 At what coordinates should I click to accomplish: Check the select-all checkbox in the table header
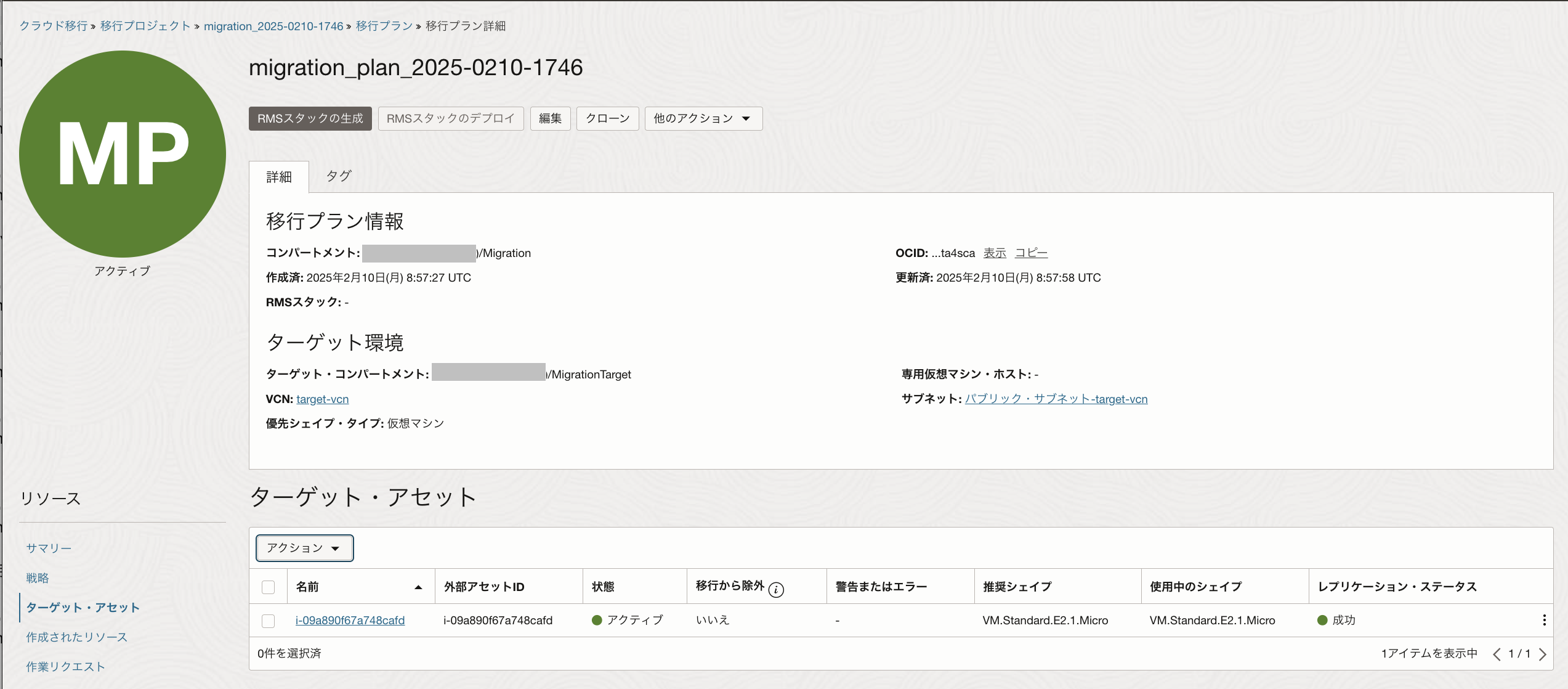tap(269, 587)
